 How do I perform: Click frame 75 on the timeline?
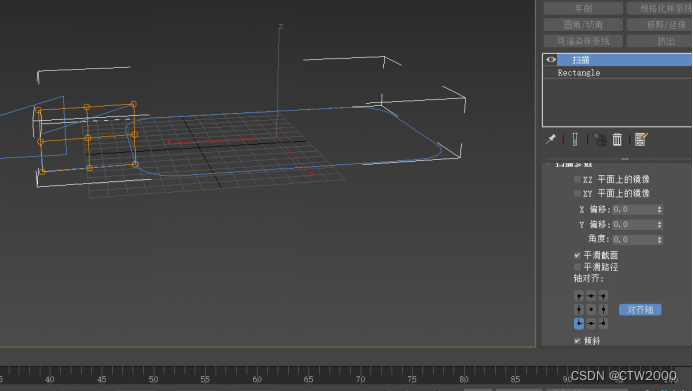[x=412, y=379]
